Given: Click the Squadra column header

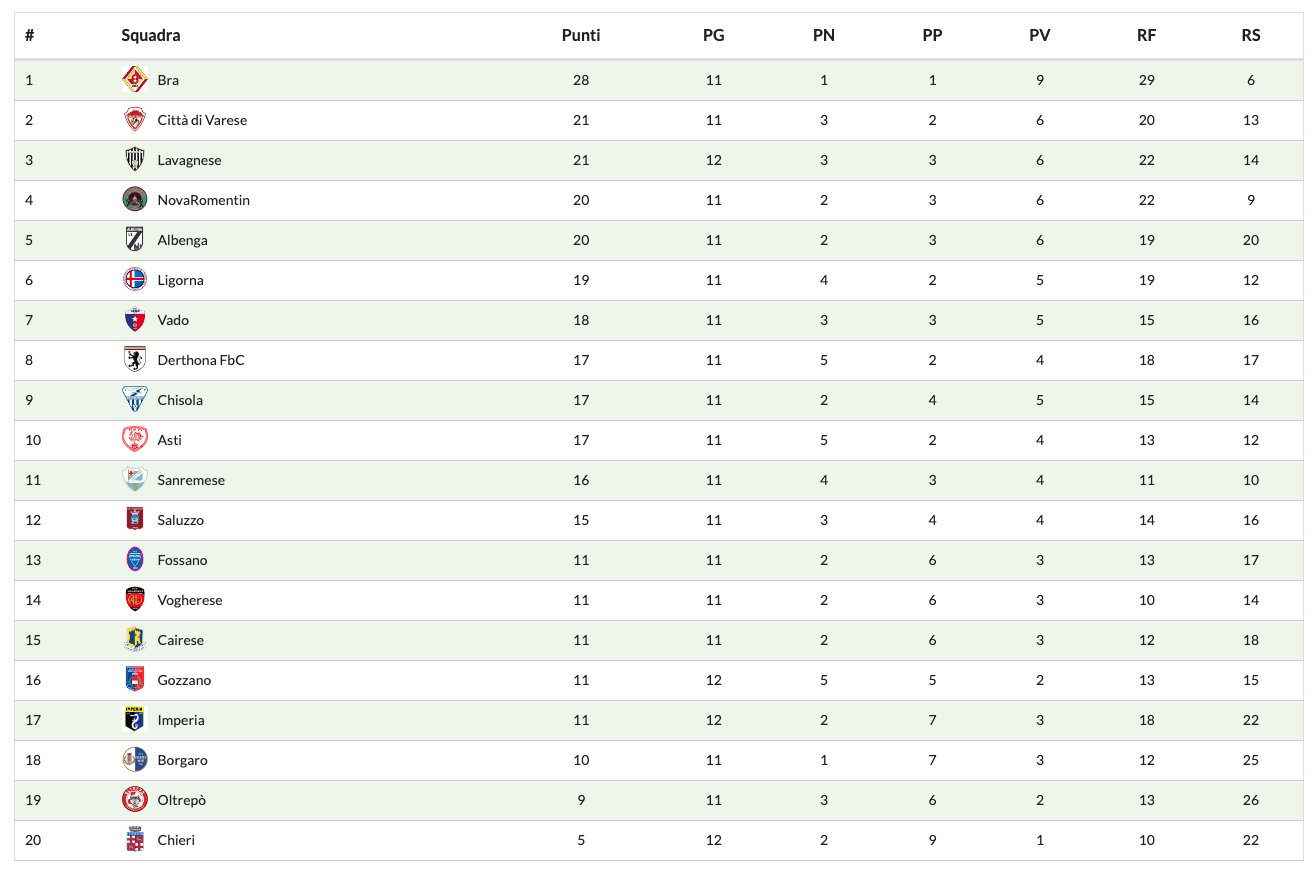Looking at the screenshot, I should (x=151, y=35).
